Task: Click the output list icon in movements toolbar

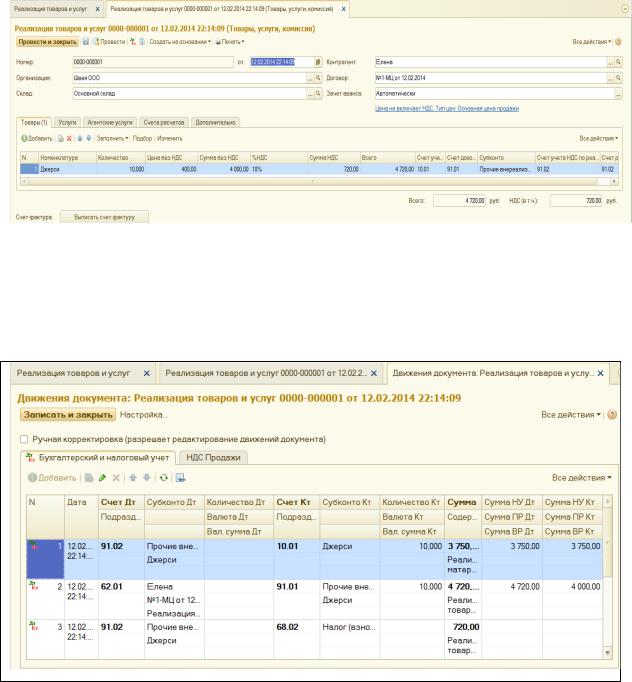Action: pyautogui.click(x=181, y=478)
